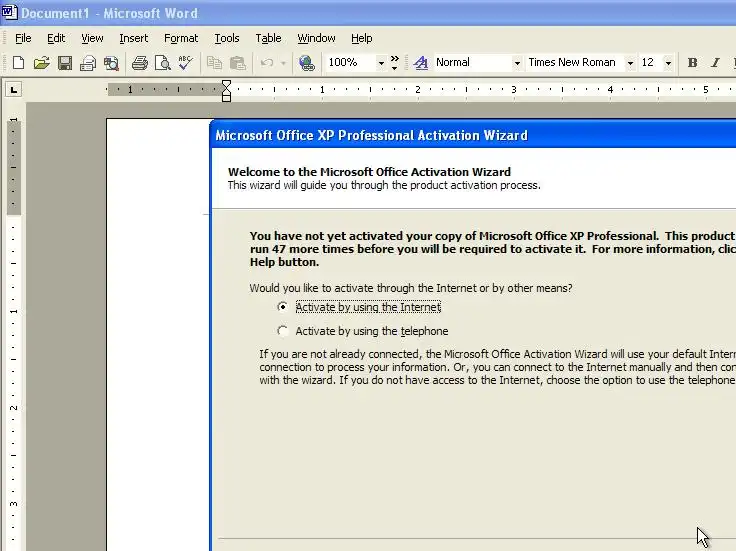The height and width of the screenshot is (551, 736).
Task: Toggle Italic formatting
Action: click(x=715, y=62)
